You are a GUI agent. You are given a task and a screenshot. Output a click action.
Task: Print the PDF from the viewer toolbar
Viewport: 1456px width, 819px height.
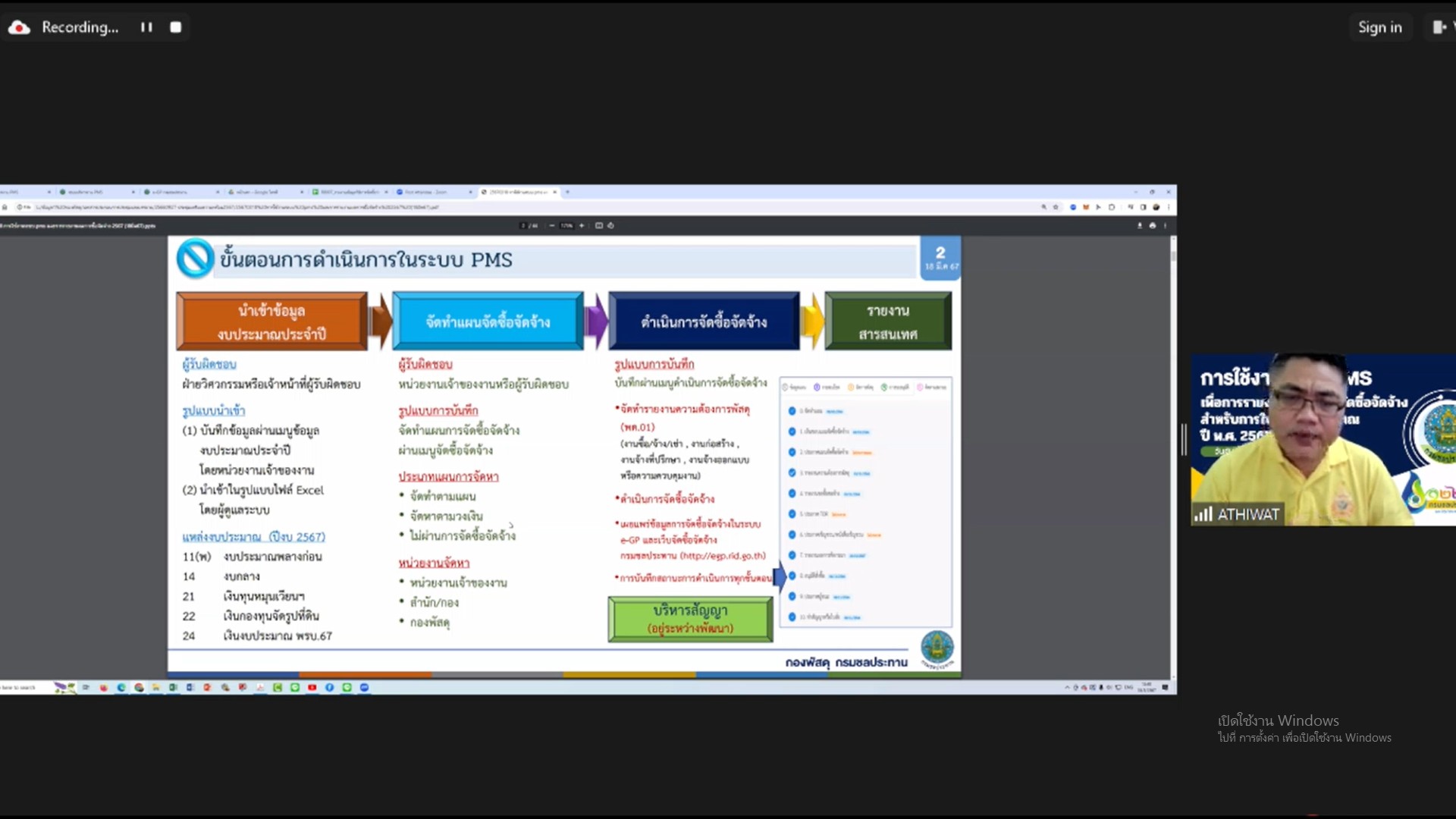1153,225
